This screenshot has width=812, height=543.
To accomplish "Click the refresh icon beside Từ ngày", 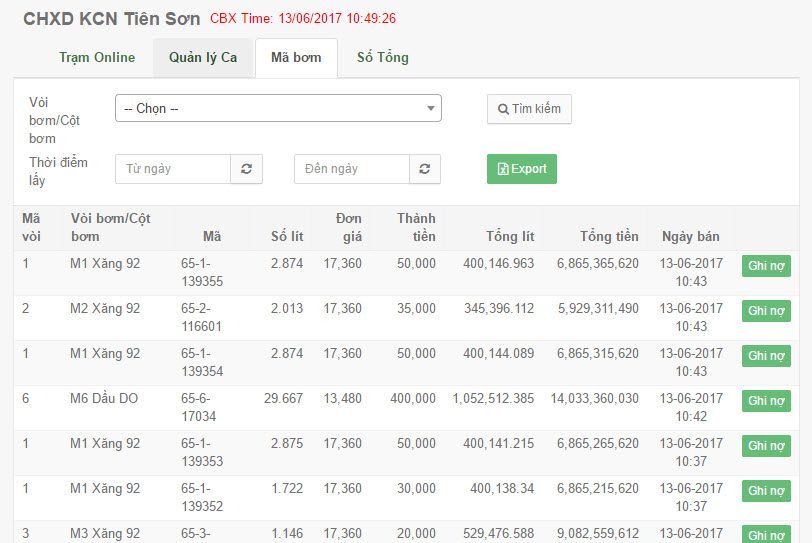I will coord(246,169).
